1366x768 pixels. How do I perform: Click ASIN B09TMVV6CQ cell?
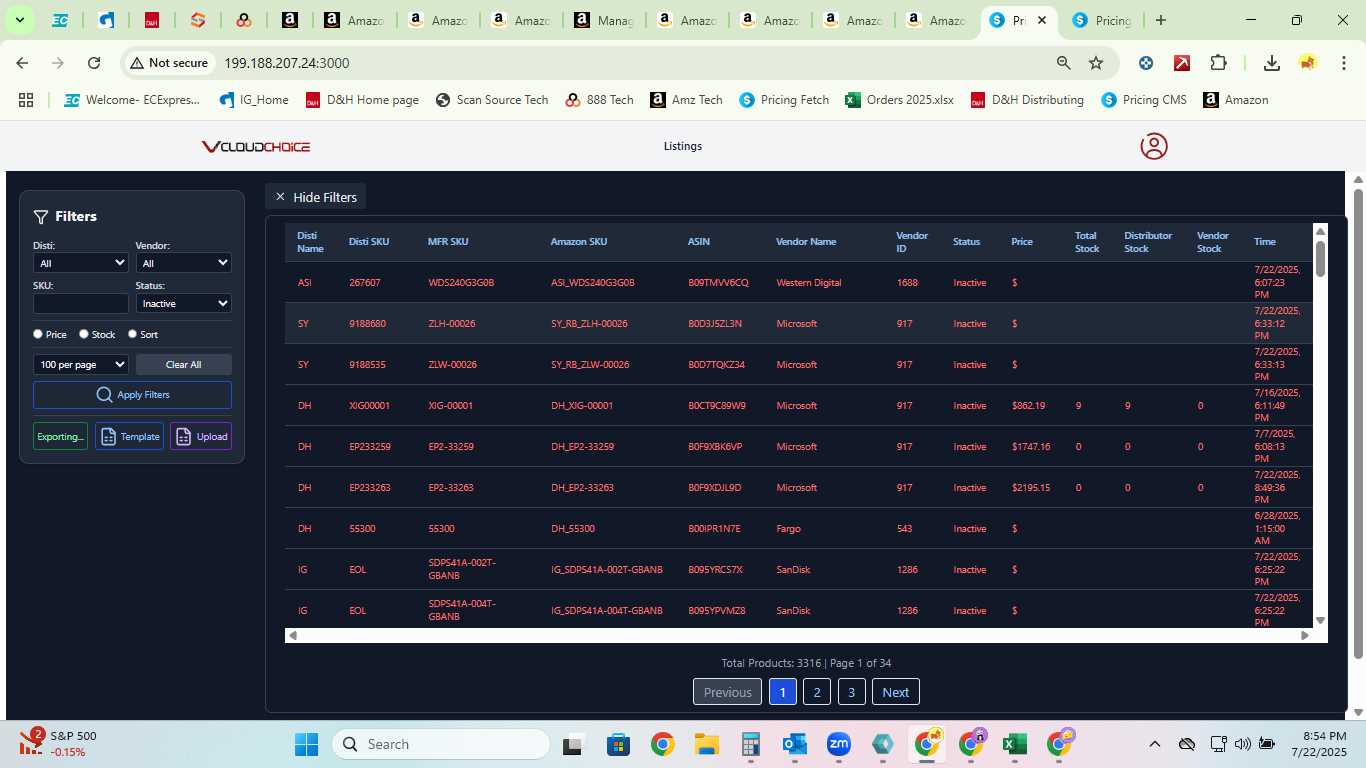718,283
